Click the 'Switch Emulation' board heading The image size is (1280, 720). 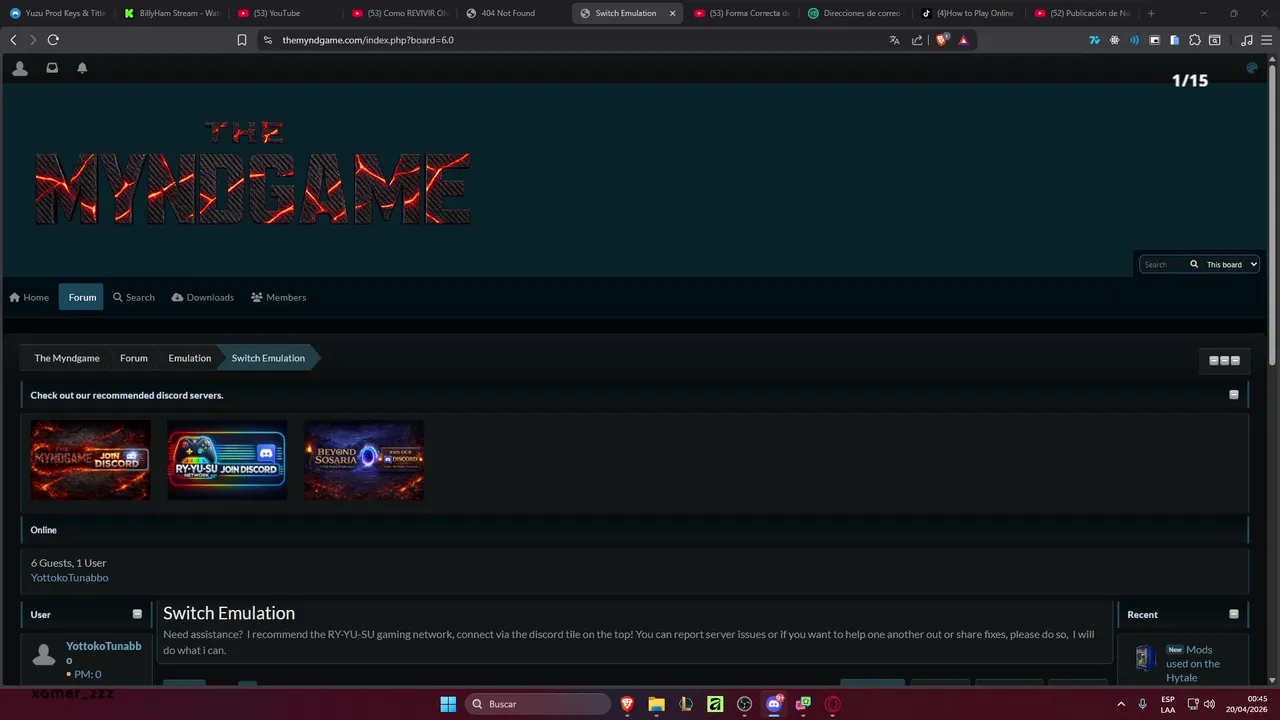tap(229, 613)
